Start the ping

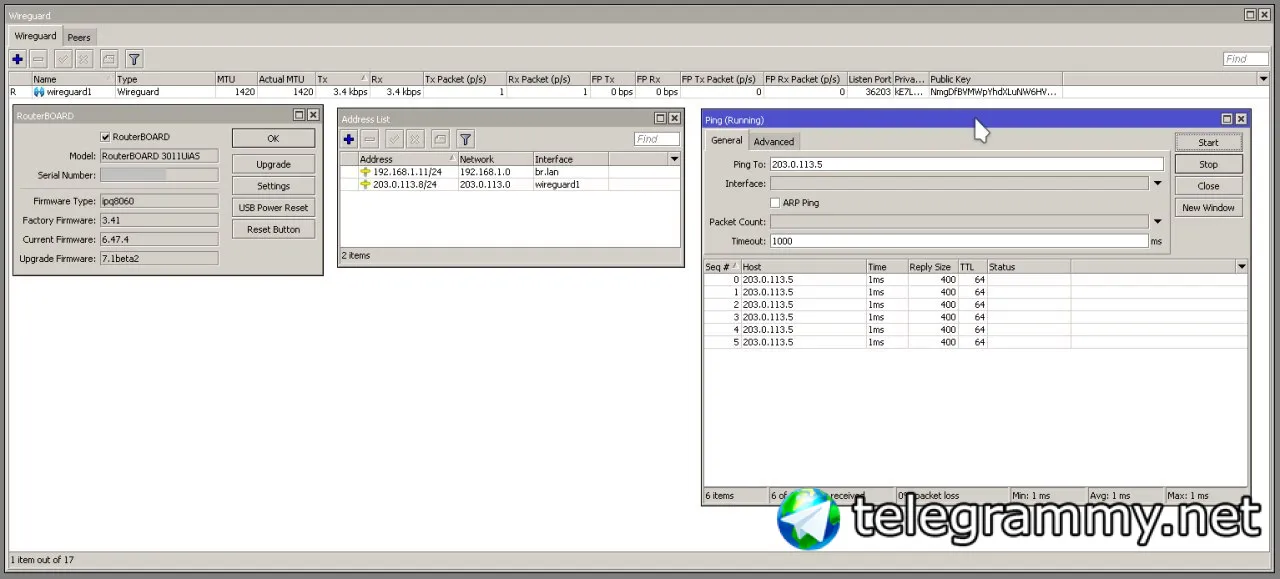point(1208,143)
